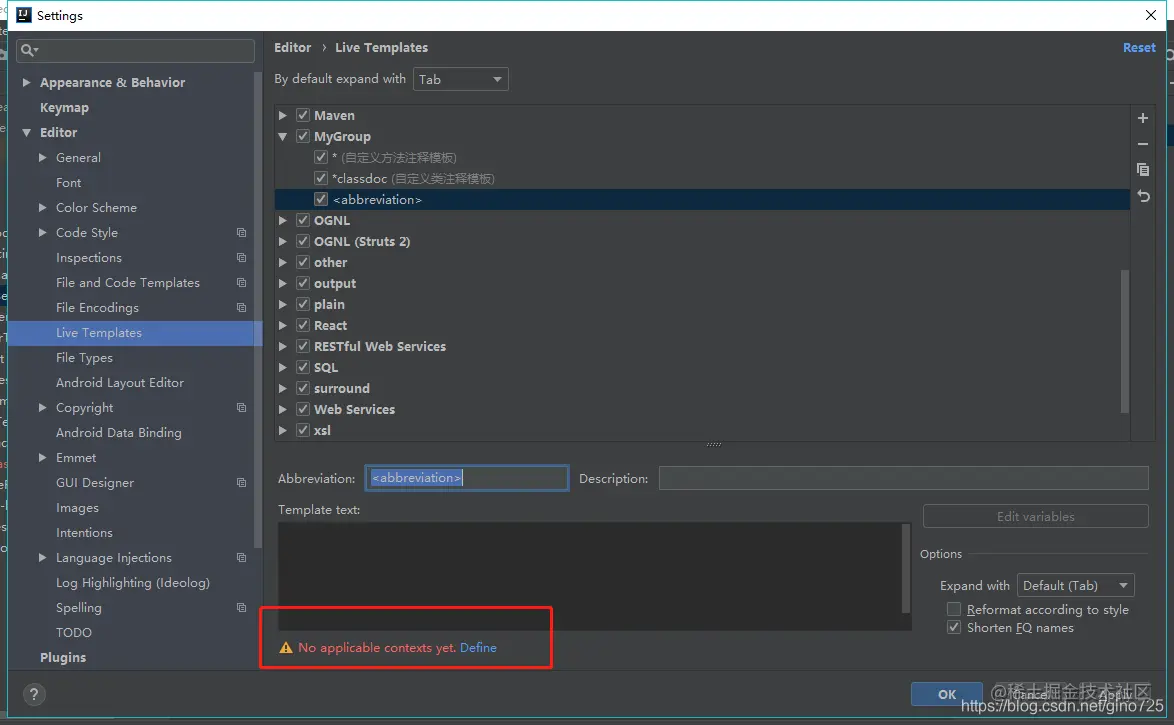Click the Editor breadcrumb at the top

click(292, 47)
